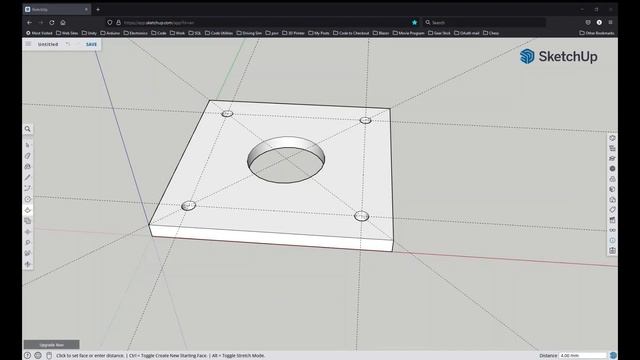
Task: Open the Styles panel
Action: click(x=612, y=189)
